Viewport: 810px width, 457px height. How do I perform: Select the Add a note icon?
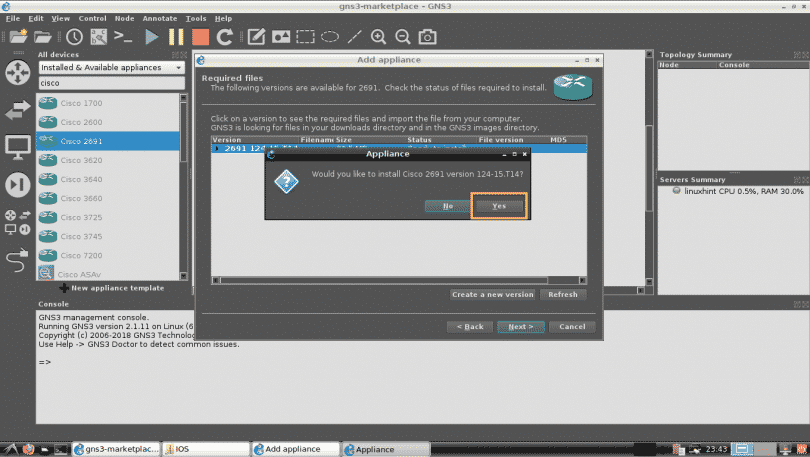tap(256, 37)
